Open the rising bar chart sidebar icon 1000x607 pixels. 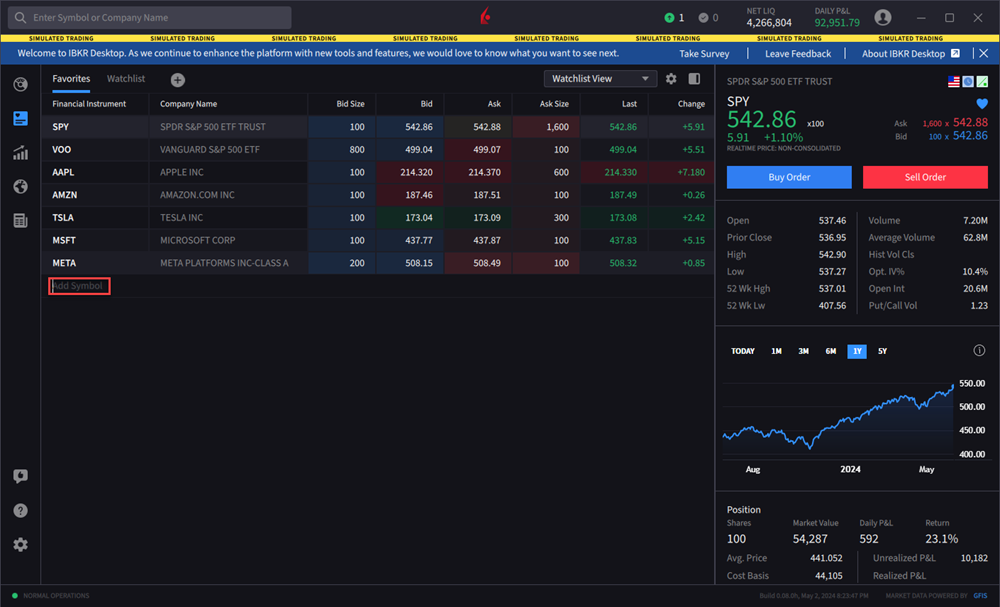click(20, 152)
